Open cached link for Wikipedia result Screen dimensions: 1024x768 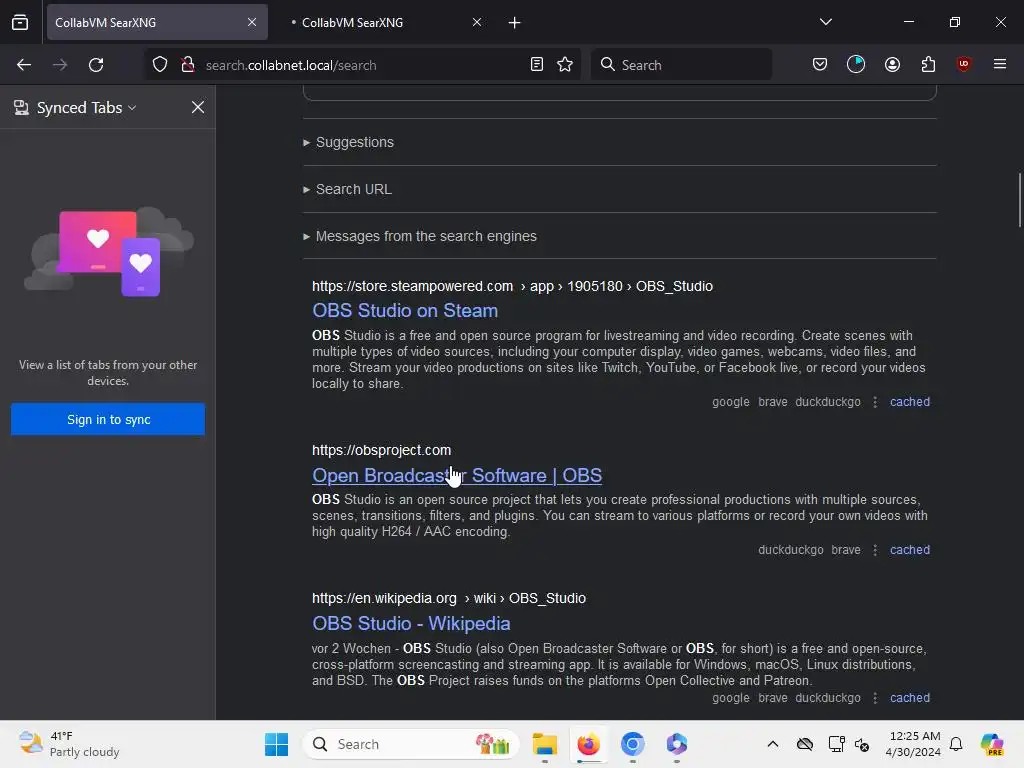910,697
